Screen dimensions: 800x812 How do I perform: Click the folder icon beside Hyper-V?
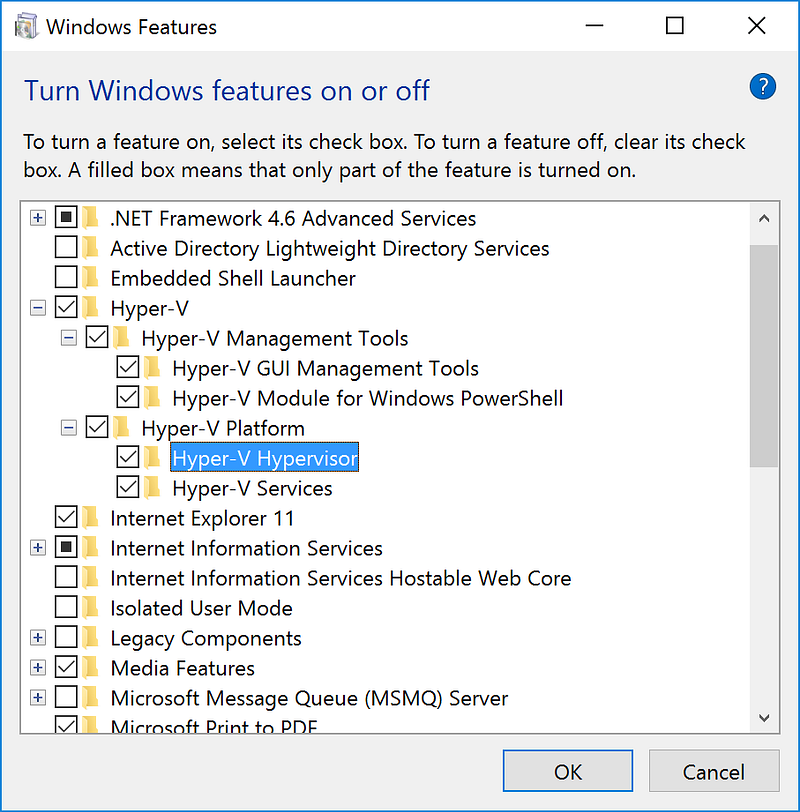pos(91,308)
